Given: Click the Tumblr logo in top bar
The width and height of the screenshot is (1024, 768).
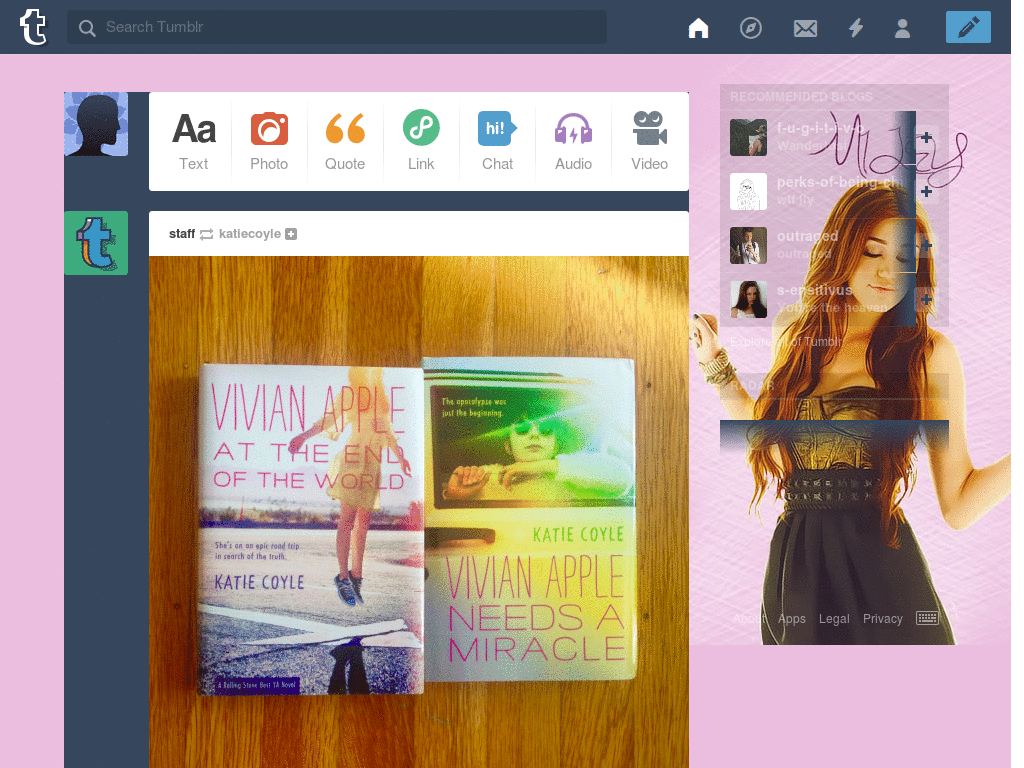Looking at the screenshot, I should coord(33,27).
